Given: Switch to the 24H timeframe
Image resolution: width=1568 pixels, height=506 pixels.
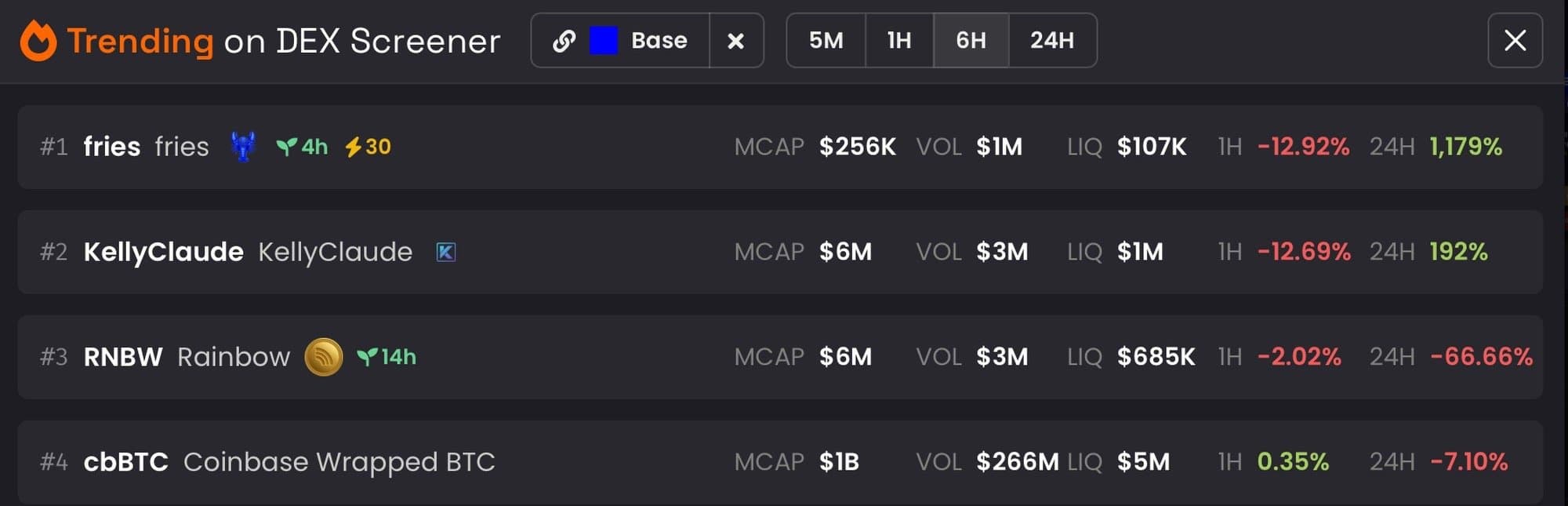Looking at the screenshot, I should 1051,41.
